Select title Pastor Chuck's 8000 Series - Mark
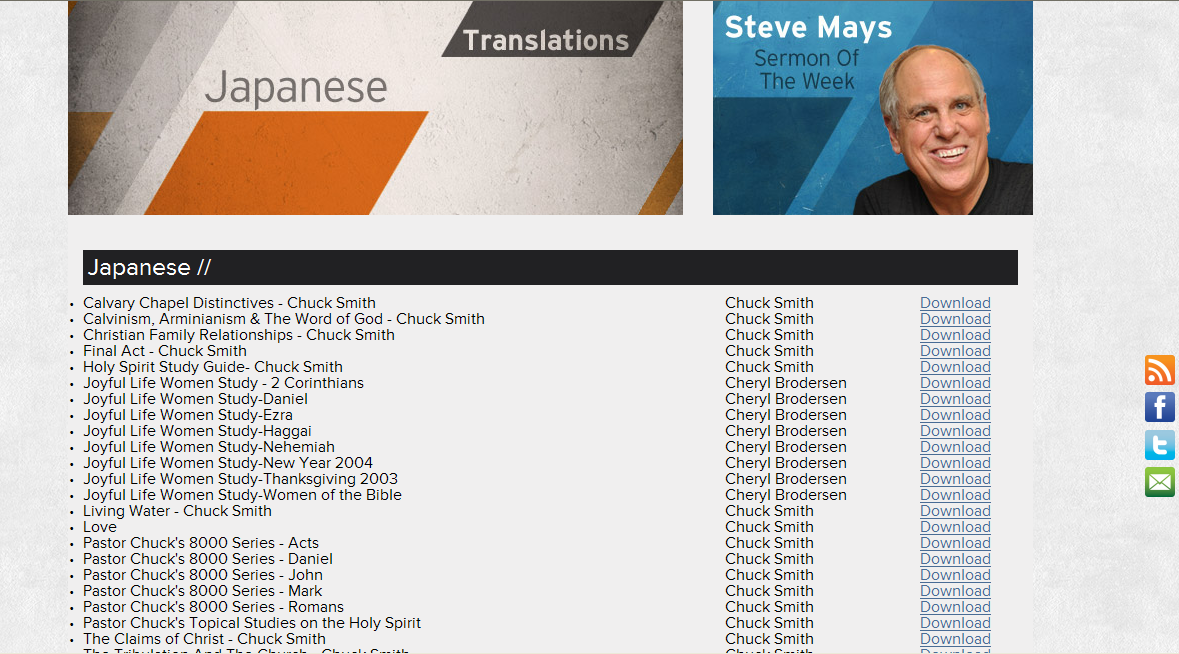Screen dimensions: 1179x654 (202, 591)
